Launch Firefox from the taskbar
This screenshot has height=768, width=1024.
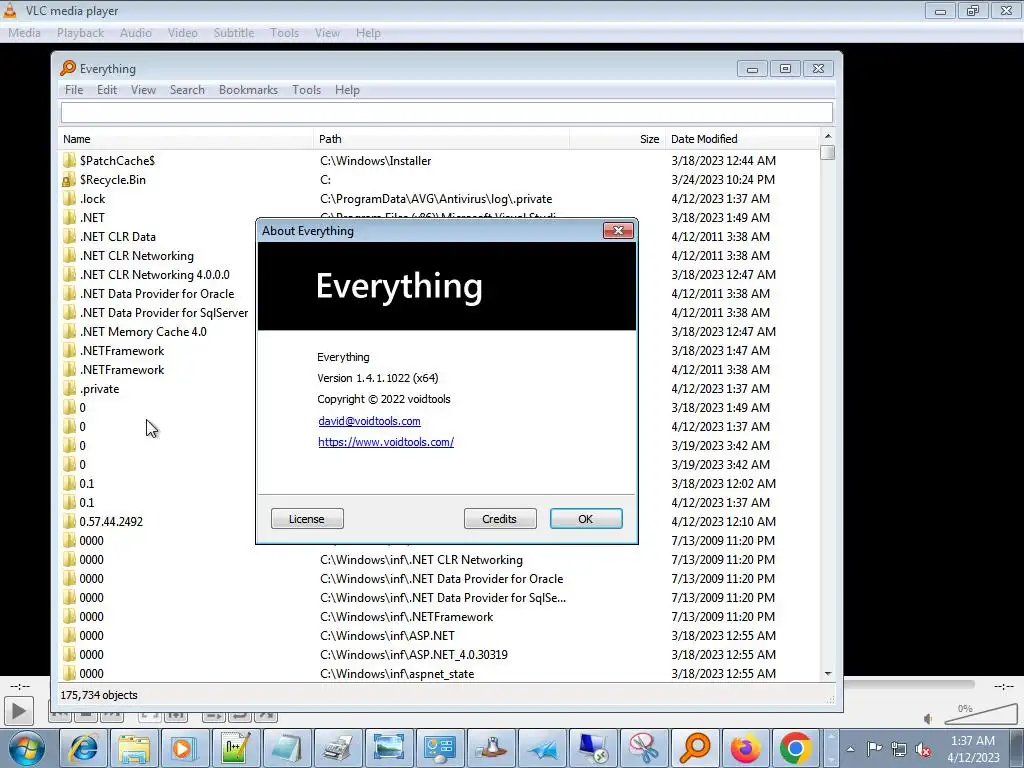pos(745,748)
